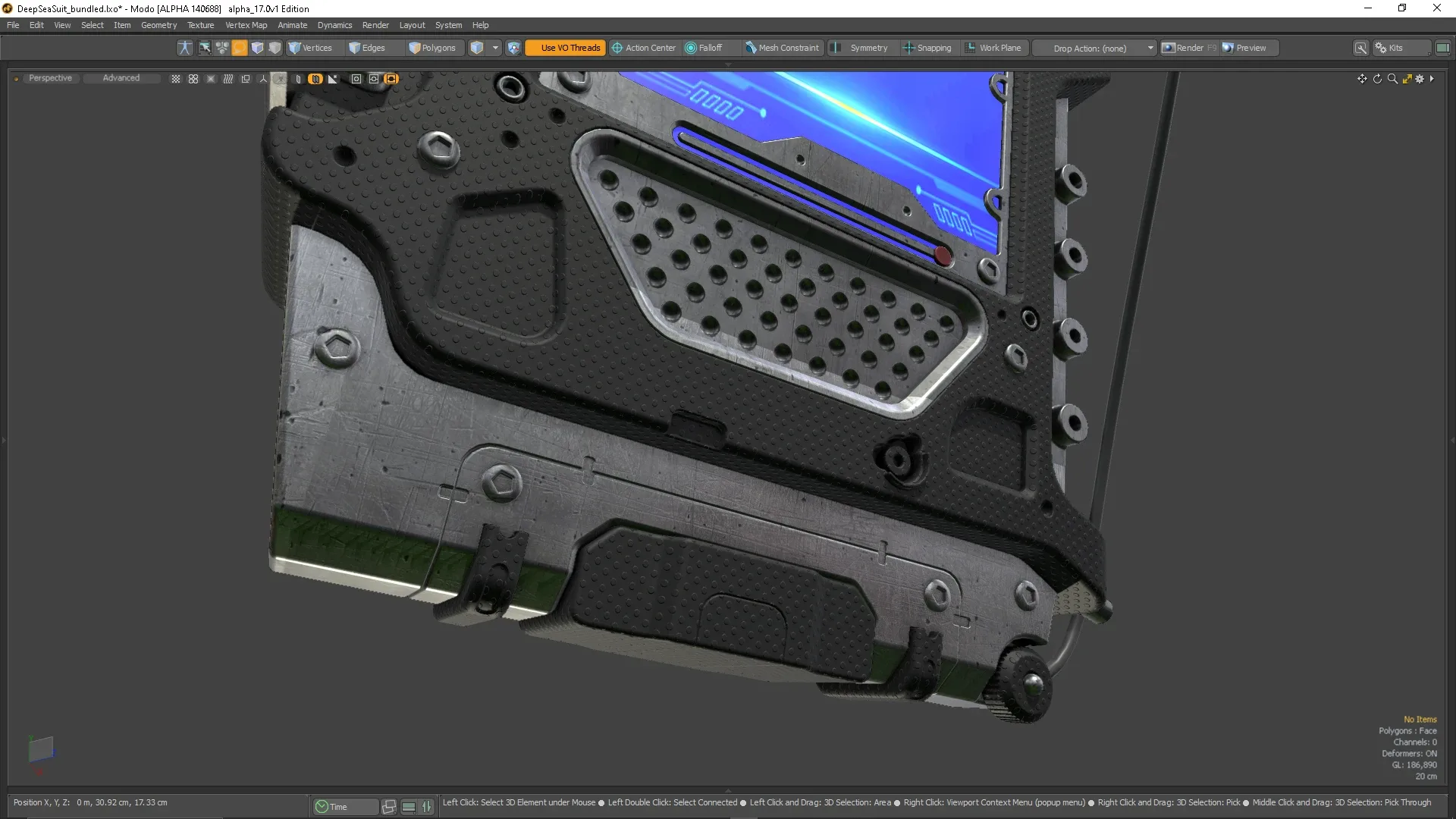
Task: Toggle the orange highlighted frame icon
Action: point(391,79)
